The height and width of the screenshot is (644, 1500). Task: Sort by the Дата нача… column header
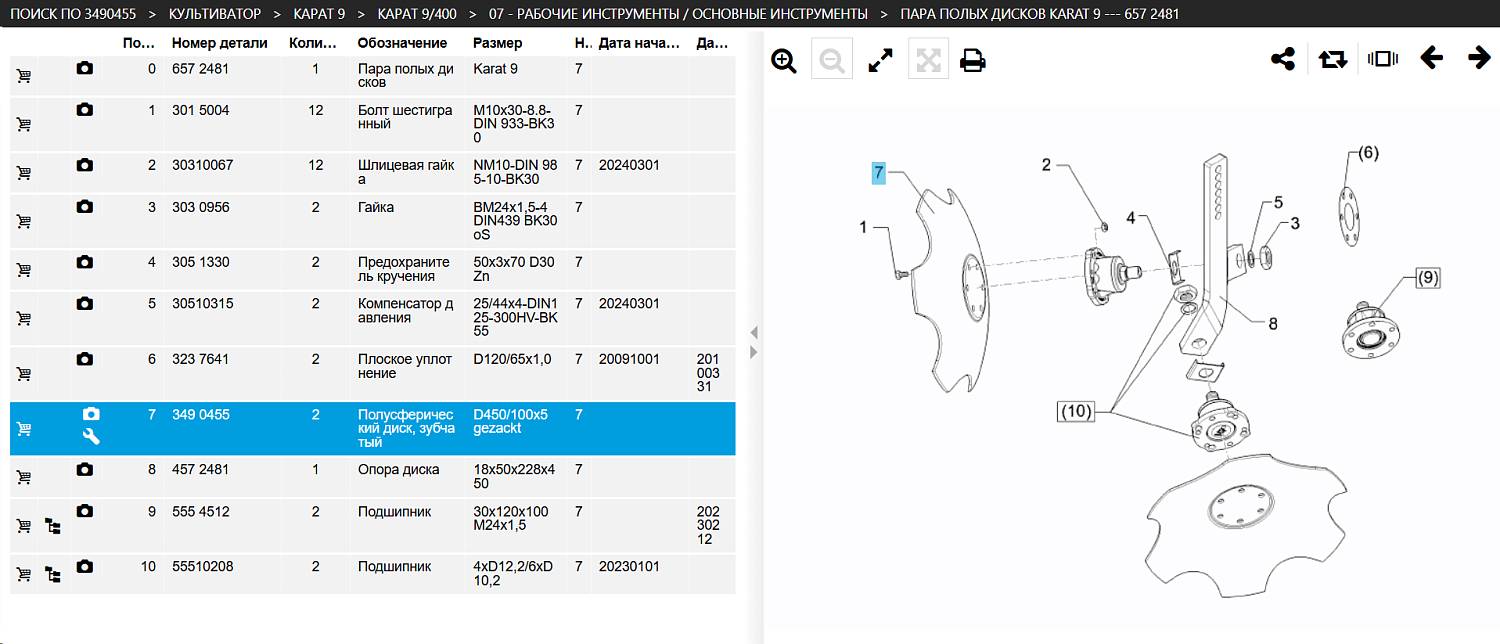click(639, 43)
